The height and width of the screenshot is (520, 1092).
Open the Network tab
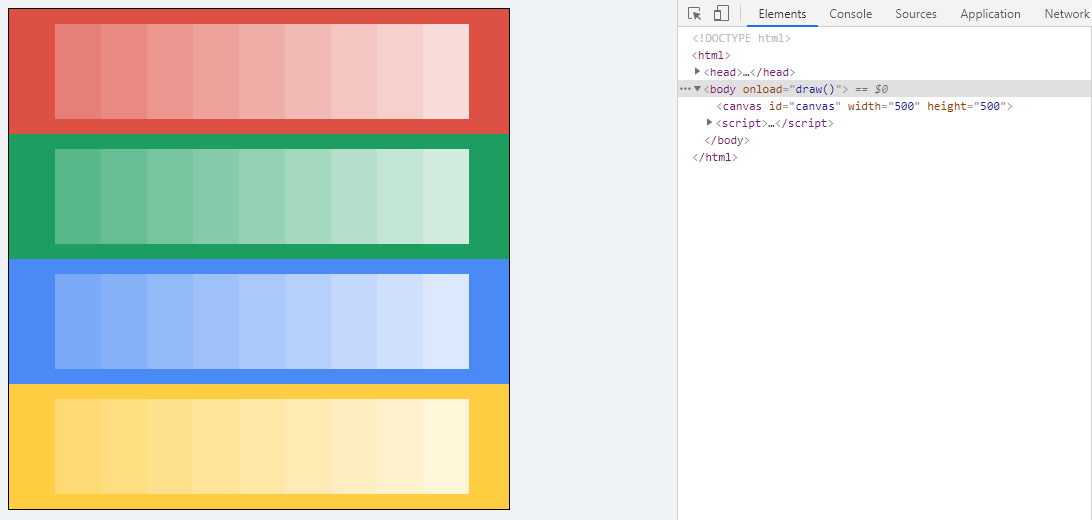[1066, 14]
